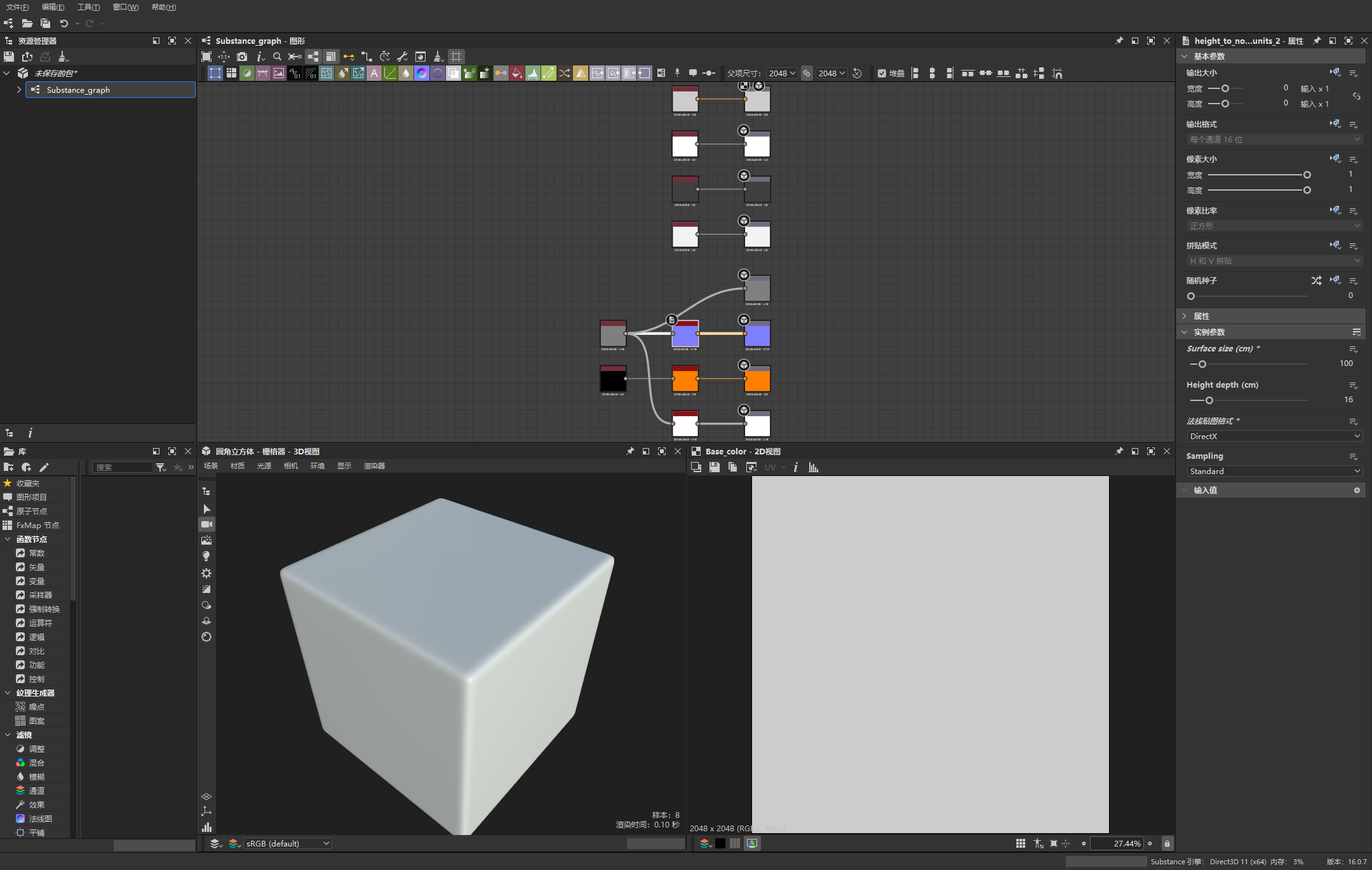Click the 1:1 reset zoom icon in graph
Image resolution: width=1372 pixels, height=870 pixels.
coord(224,57)
